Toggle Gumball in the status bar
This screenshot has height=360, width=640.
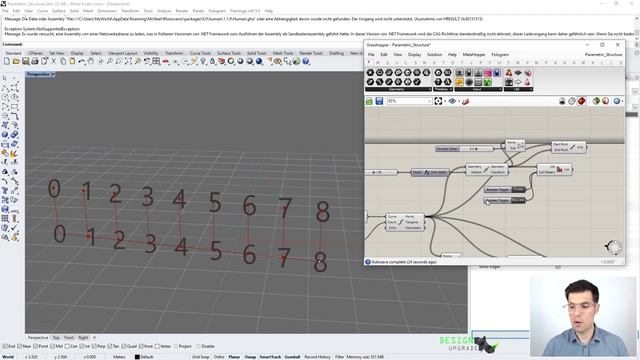292,357
